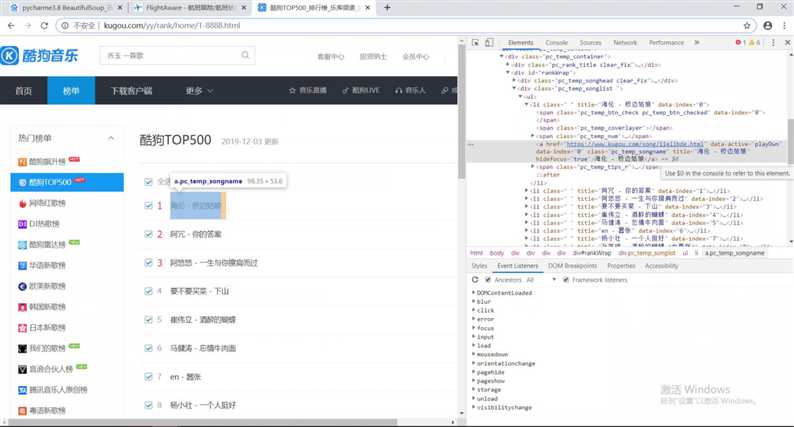Open a new browser tab with plus icon

pos(387,8)
